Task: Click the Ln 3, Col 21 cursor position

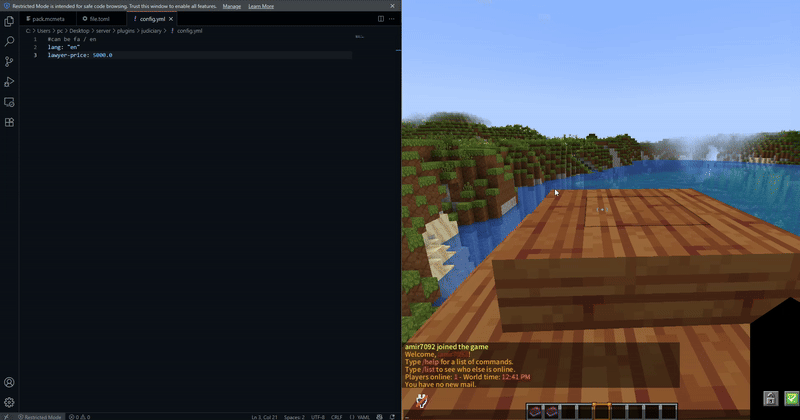Action: pyautogui.click(x=264, y=416)
